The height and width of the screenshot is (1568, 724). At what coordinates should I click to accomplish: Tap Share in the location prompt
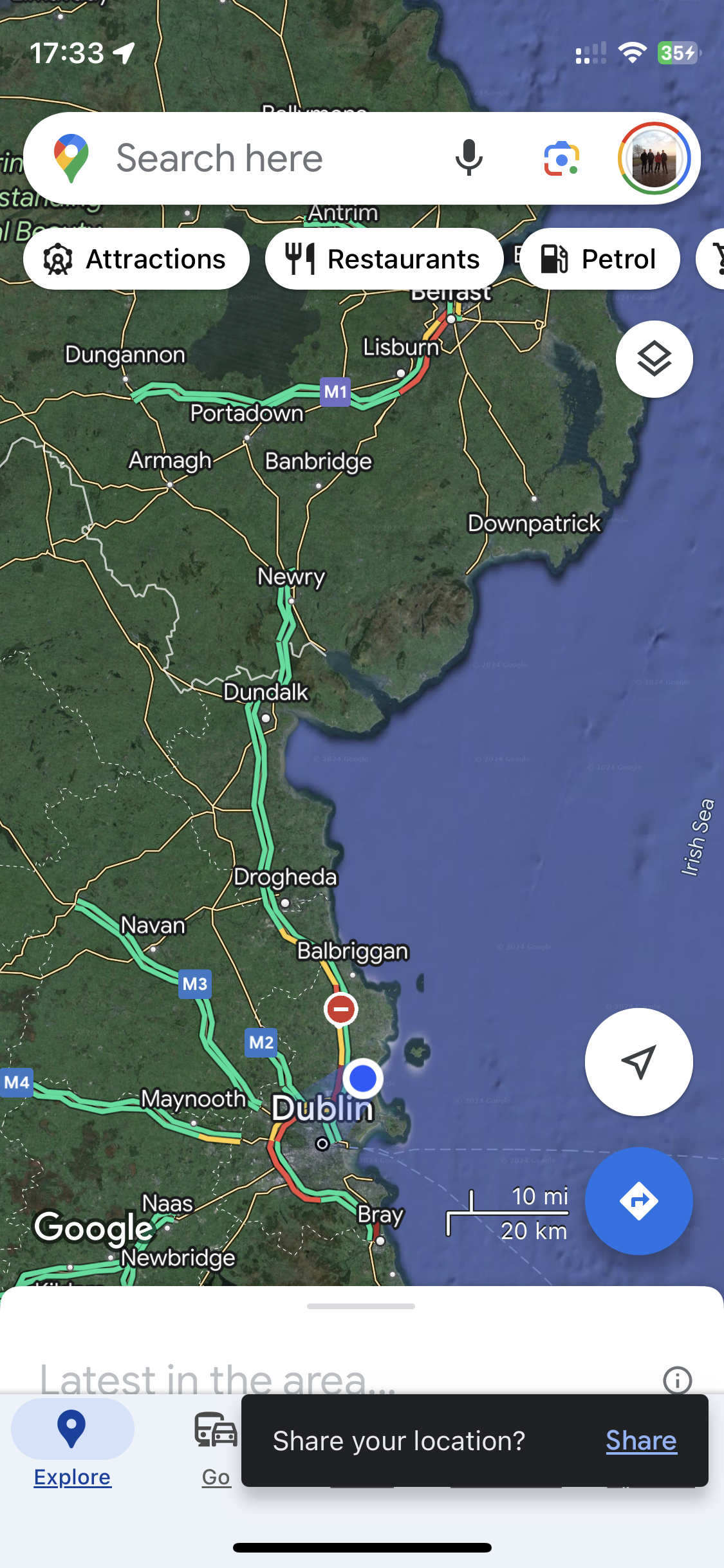click(641, 1441)
